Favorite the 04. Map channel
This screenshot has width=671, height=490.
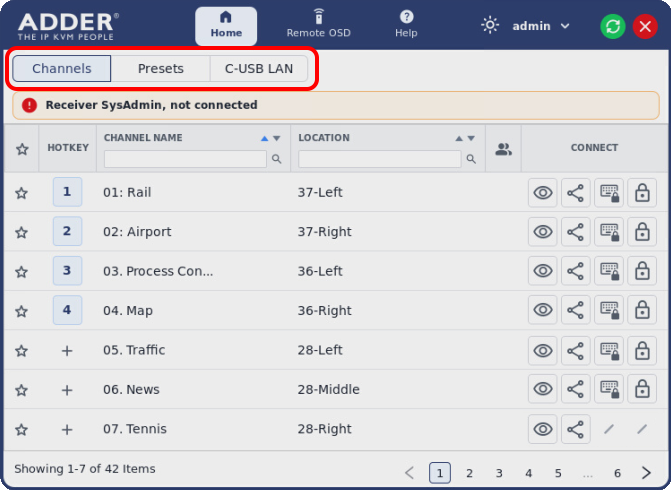tap(21, 311)
